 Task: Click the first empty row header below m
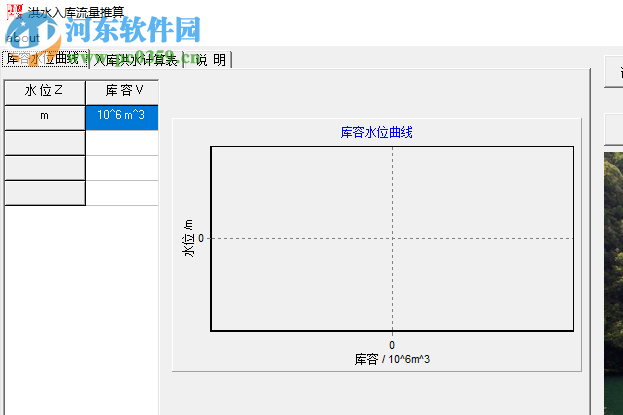45,143
